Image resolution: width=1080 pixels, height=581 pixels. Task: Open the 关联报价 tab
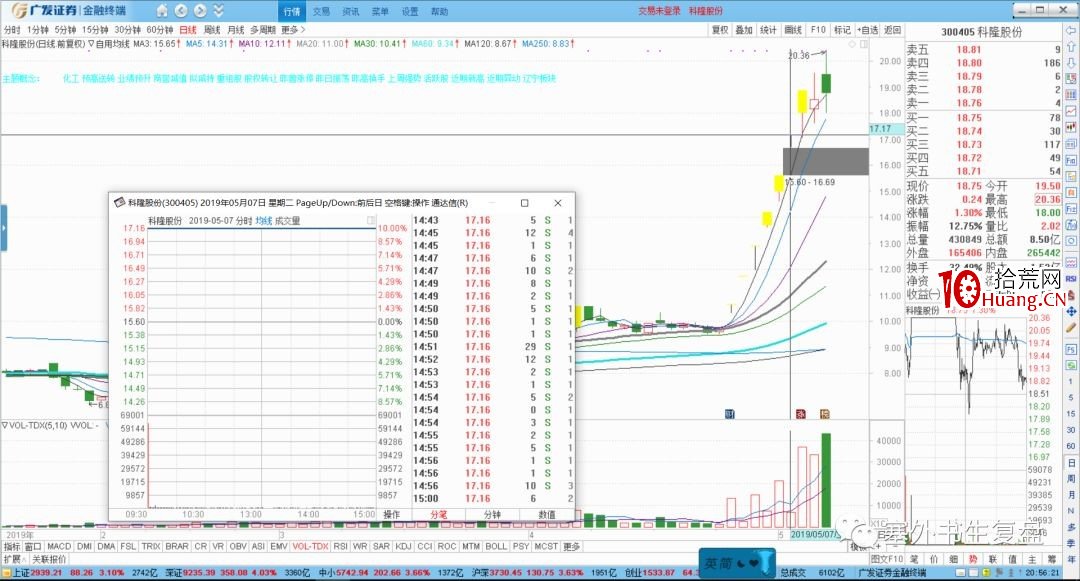(49, 558)
